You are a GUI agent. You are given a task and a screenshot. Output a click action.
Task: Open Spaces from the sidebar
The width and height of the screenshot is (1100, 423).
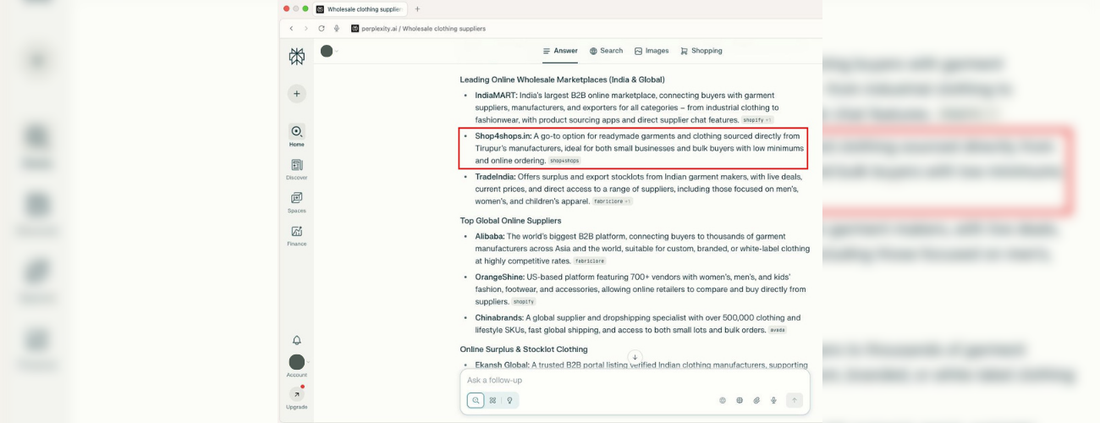point(297,202)
